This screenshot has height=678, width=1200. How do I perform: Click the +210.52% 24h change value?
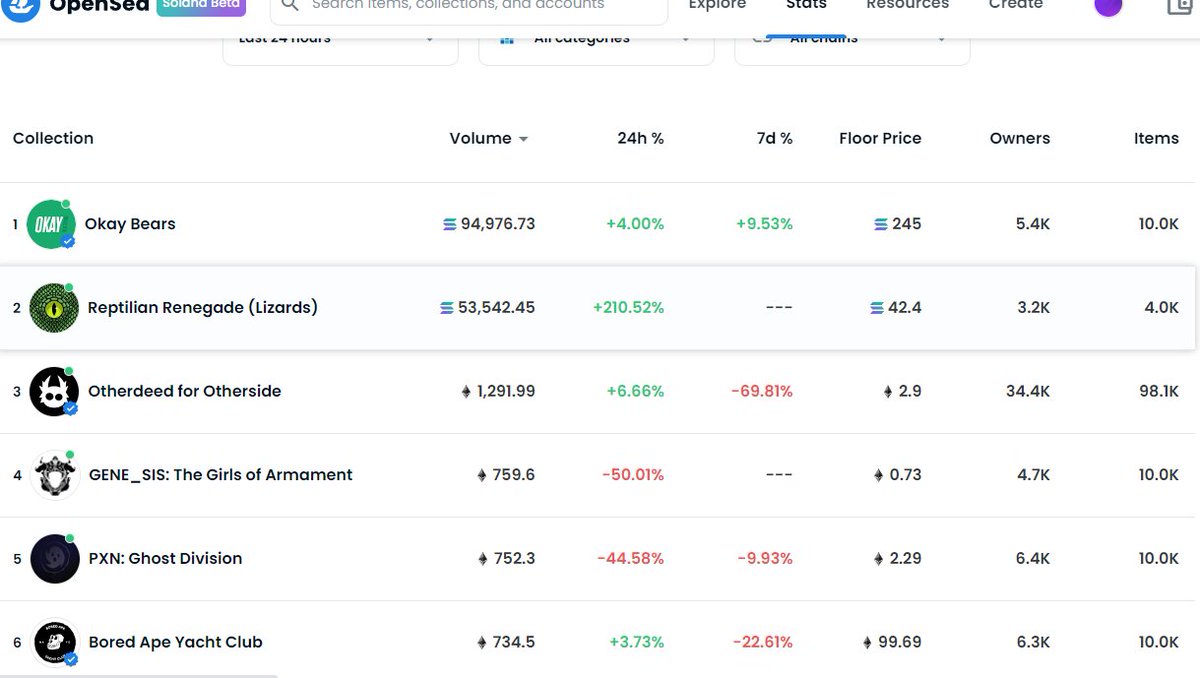(628, 307)
